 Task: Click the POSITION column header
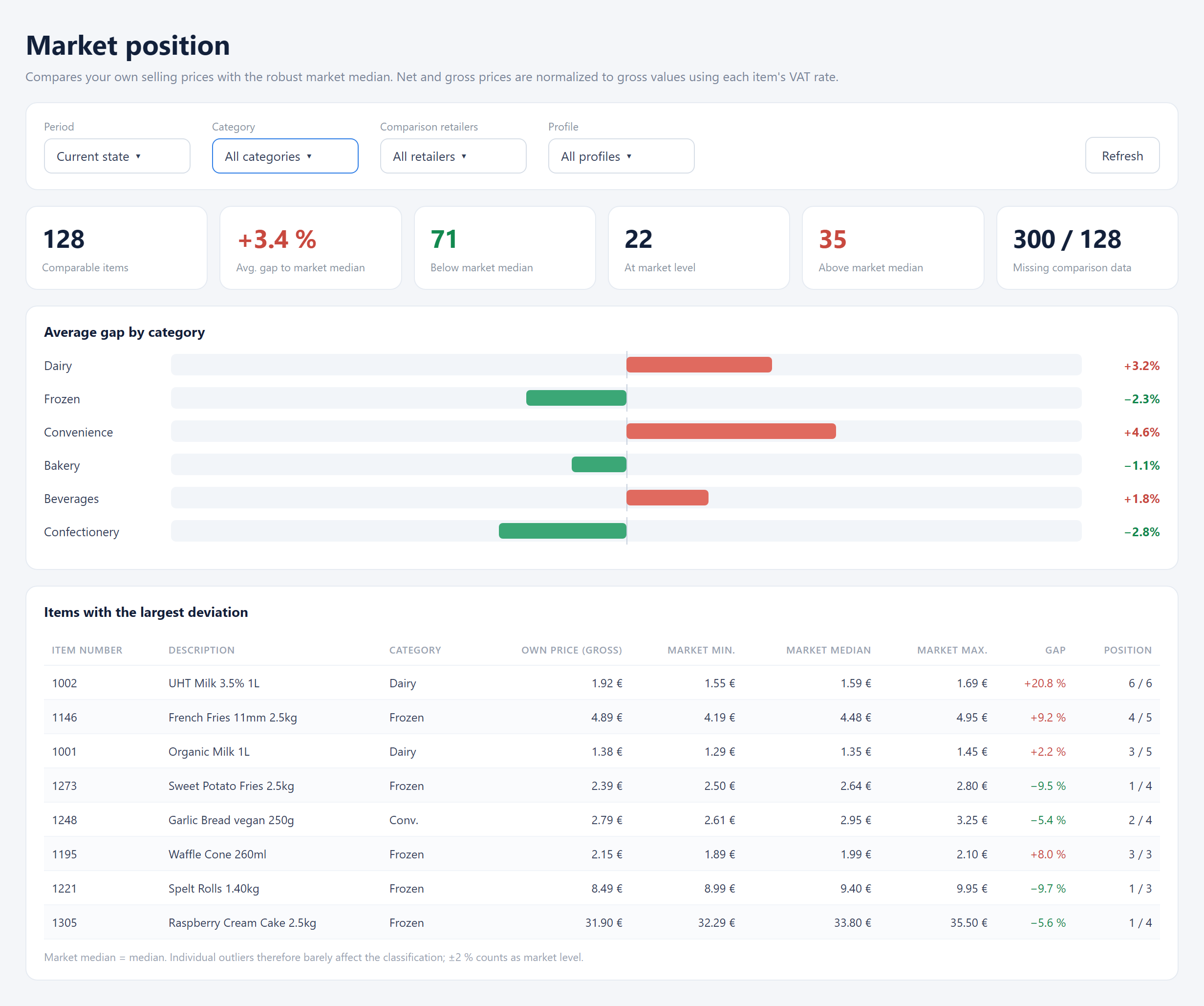click(x=1128, y=651)
